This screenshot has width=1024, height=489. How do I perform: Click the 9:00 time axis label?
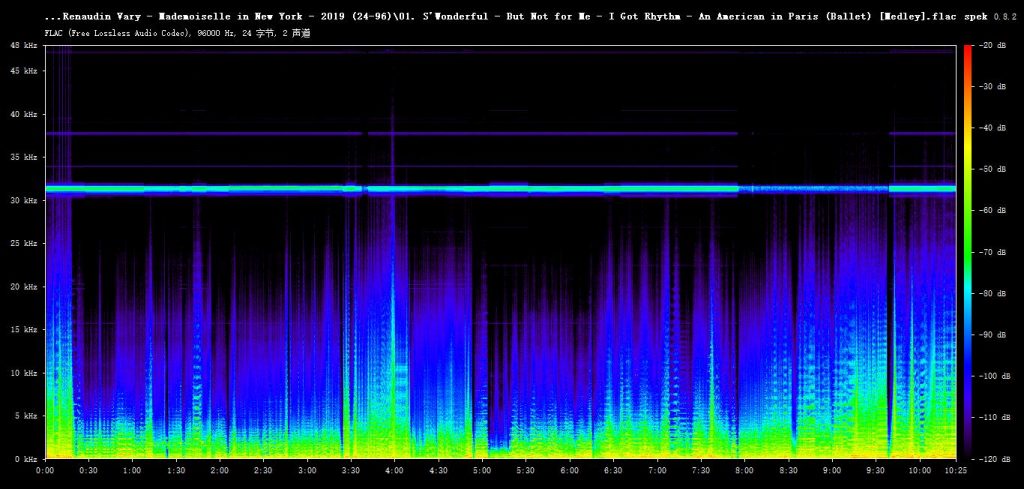tap(833, 470)
